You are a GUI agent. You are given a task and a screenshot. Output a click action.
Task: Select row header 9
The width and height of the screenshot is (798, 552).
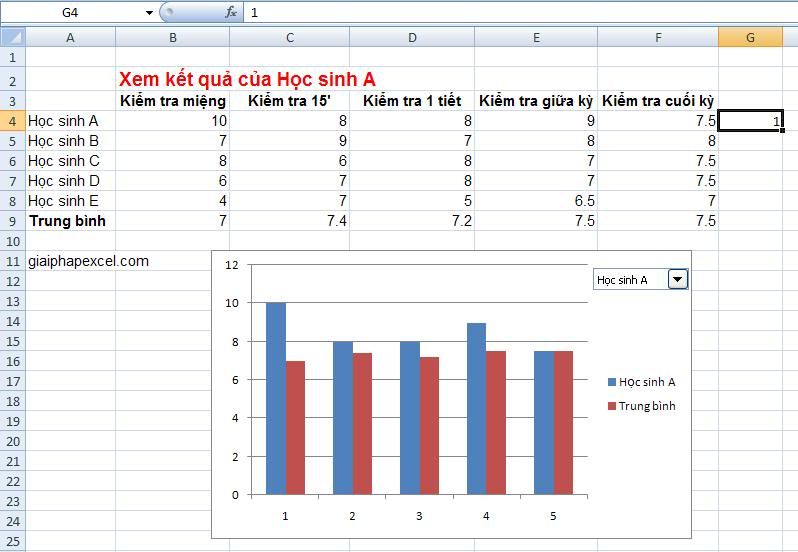pos(12,221)
